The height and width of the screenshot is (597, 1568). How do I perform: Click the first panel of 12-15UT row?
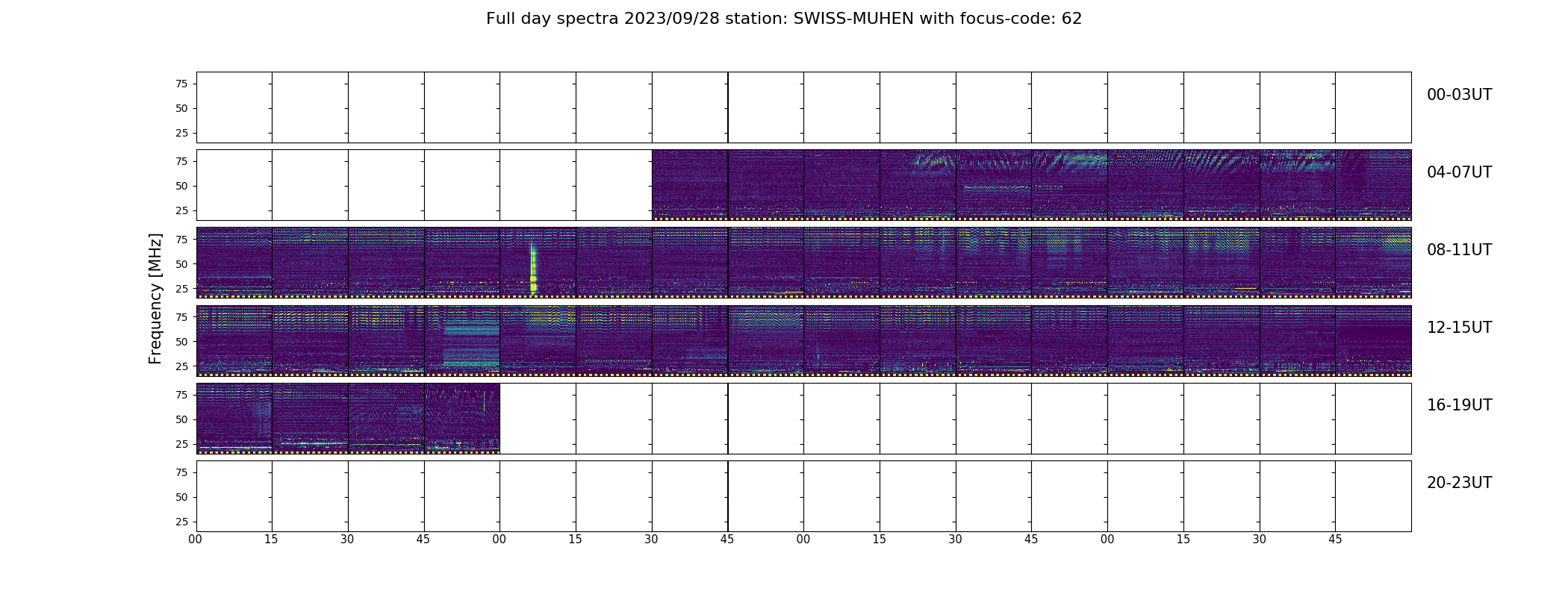(x=234, y=340)
